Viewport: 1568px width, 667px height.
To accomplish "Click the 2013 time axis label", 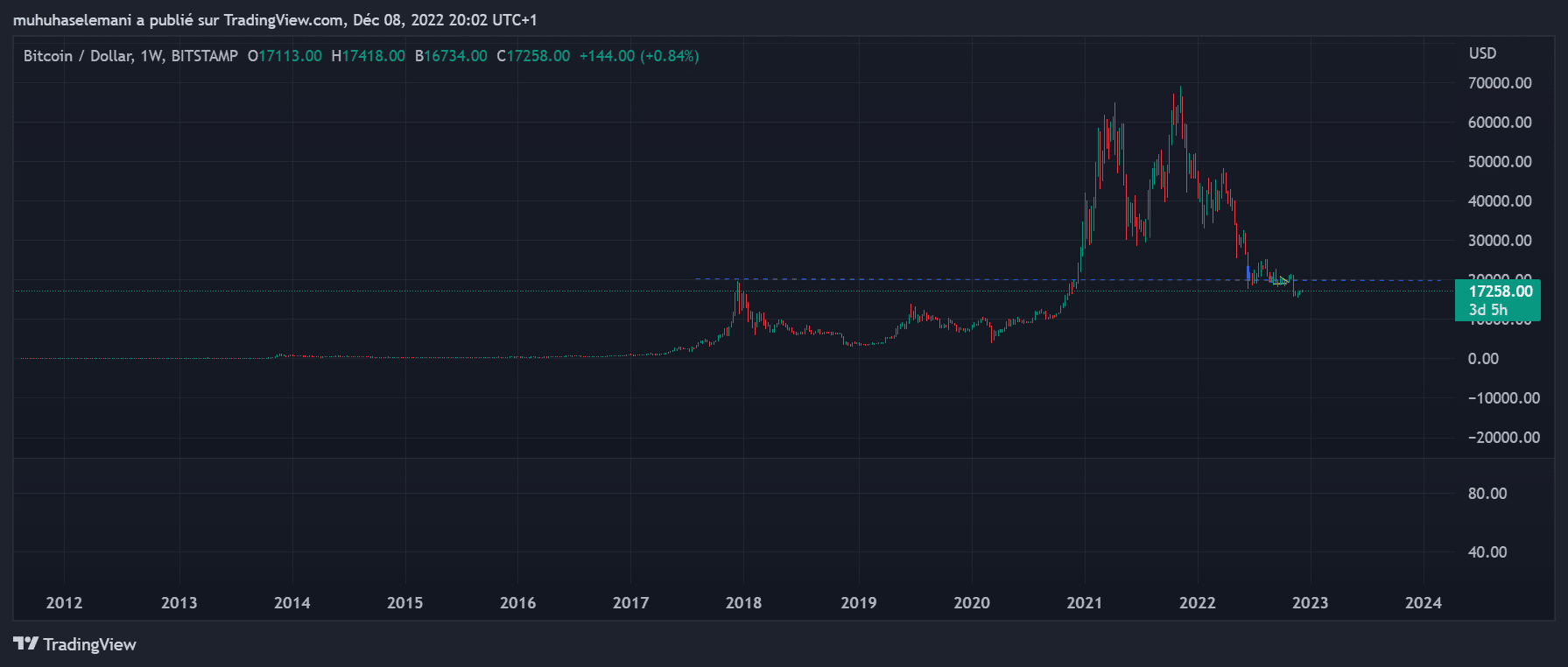I will (179, 603).
